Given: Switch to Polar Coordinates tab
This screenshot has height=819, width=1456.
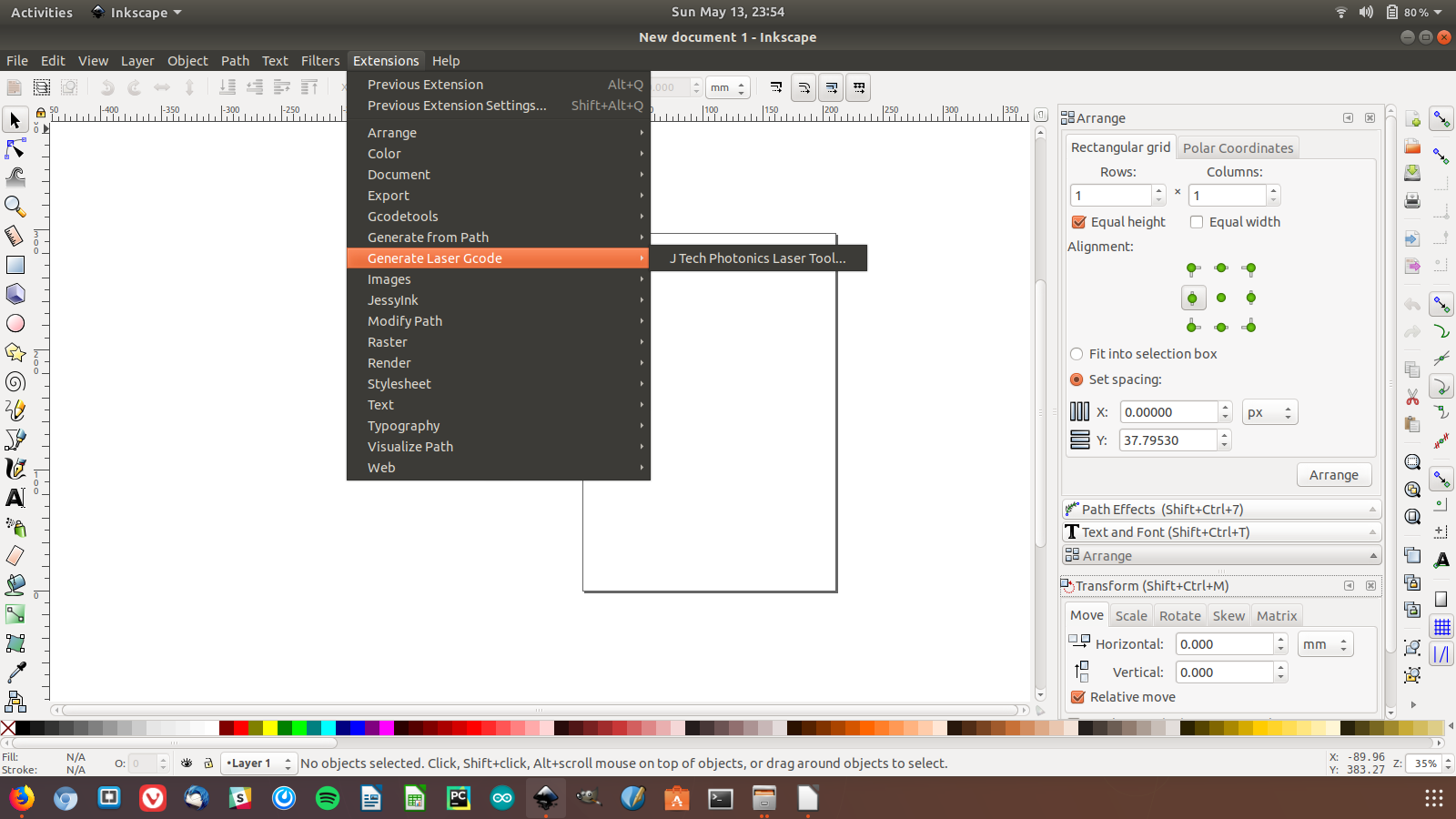Looking at the screenshot, I should 1238,147.
